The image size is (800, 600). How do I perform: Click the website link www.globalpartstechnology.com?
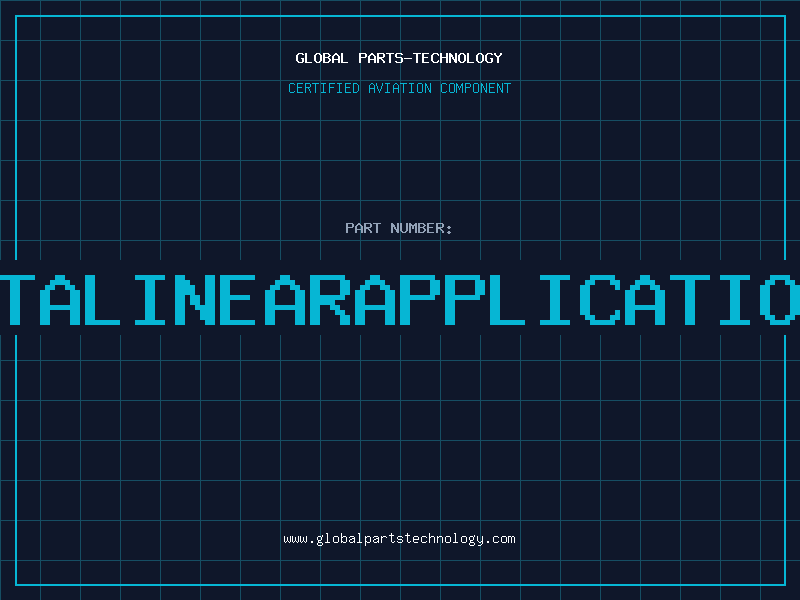coord(399,539)
